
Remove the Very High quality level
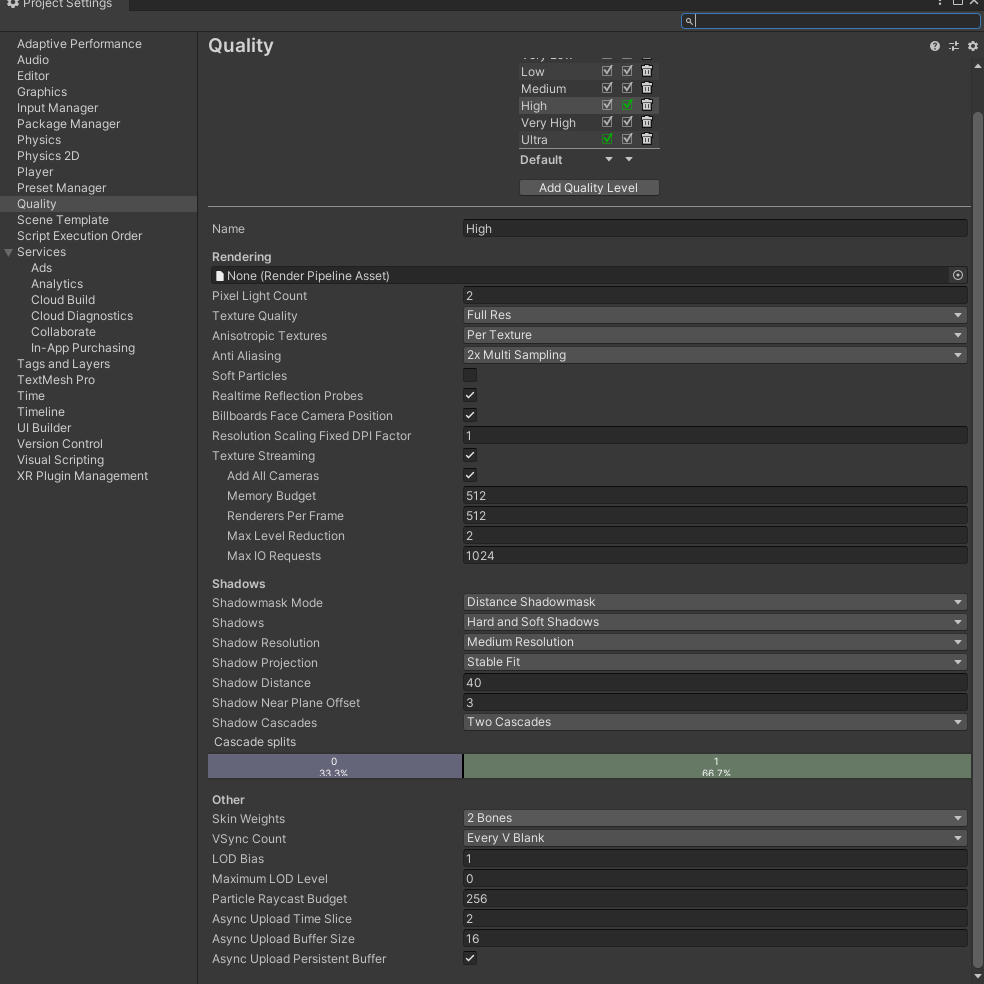[646, 122]
